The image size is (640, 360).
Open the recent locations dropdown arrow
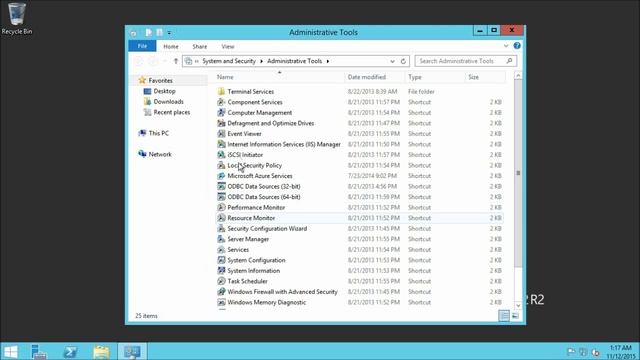point(165,61)
